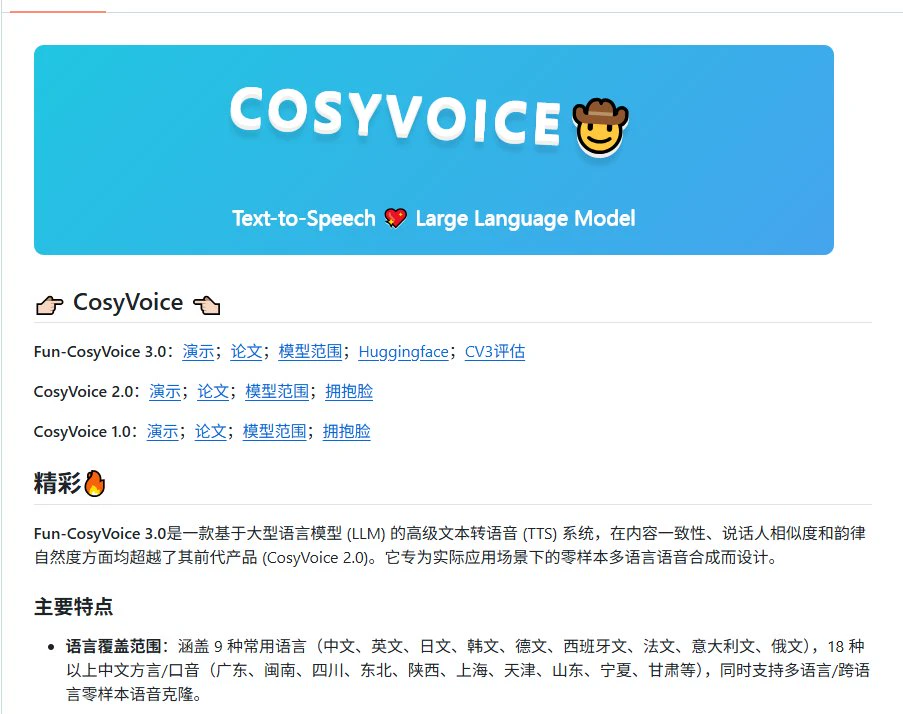
Task: Open CosyVoice 1.0 模型范围 link
Action: coord(275,431)
